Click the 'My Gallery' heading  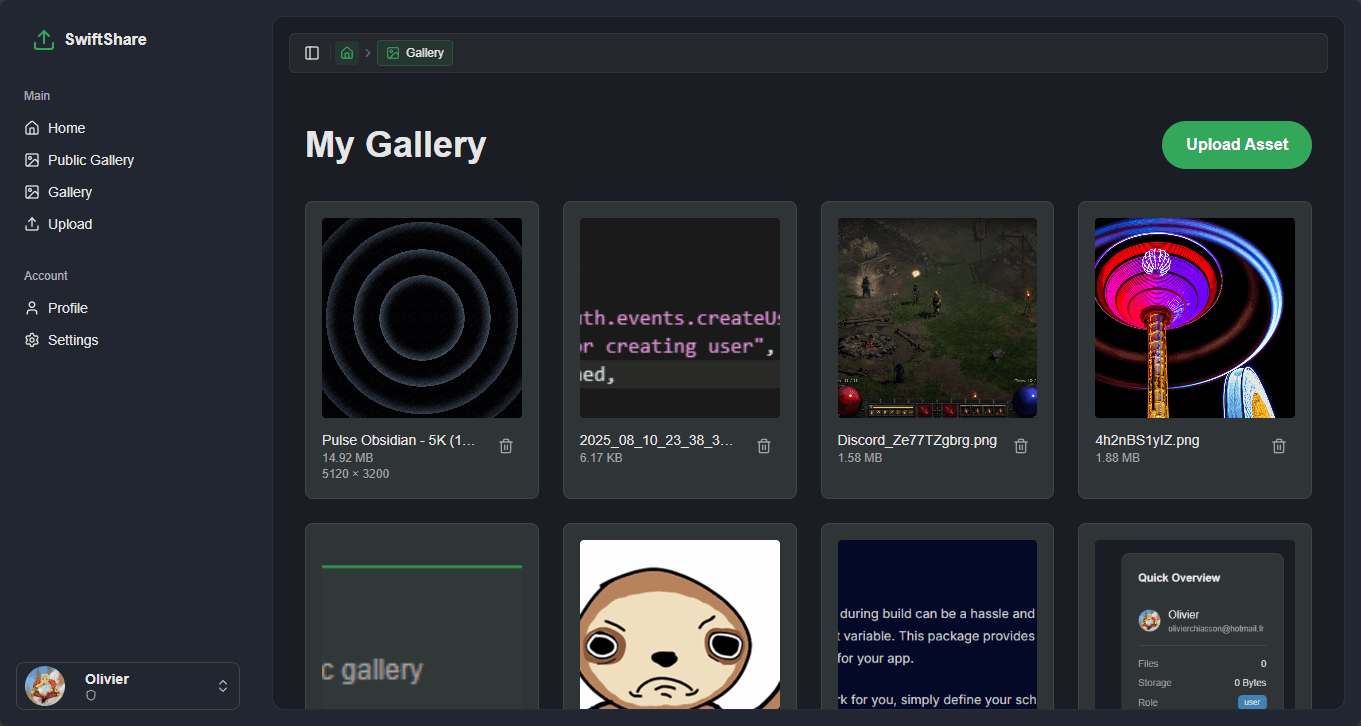(x=396, y=145)
